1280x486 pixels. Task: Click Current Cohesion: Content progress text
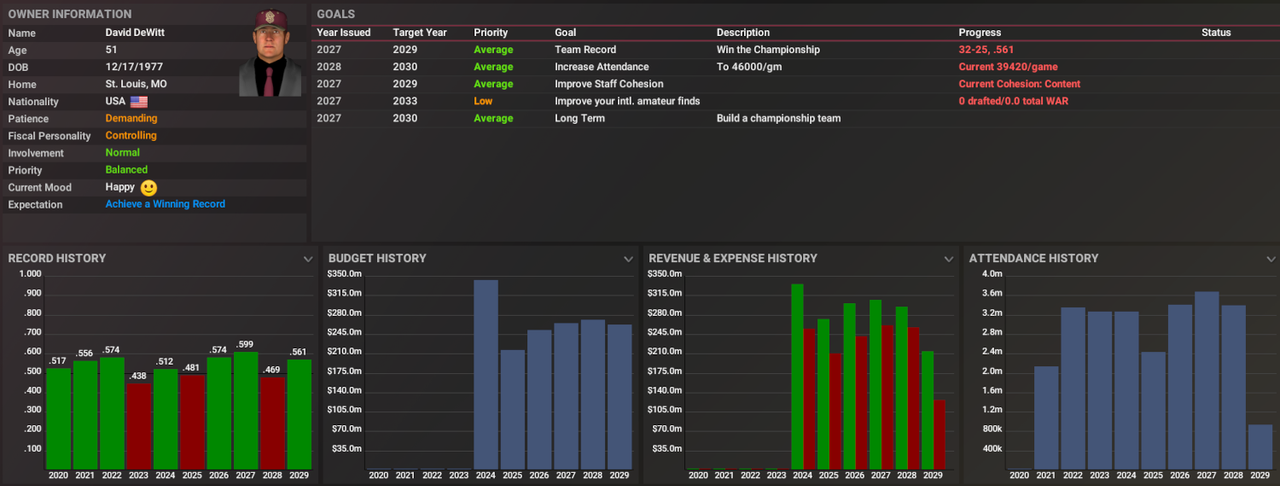(x=1019, y=84)
